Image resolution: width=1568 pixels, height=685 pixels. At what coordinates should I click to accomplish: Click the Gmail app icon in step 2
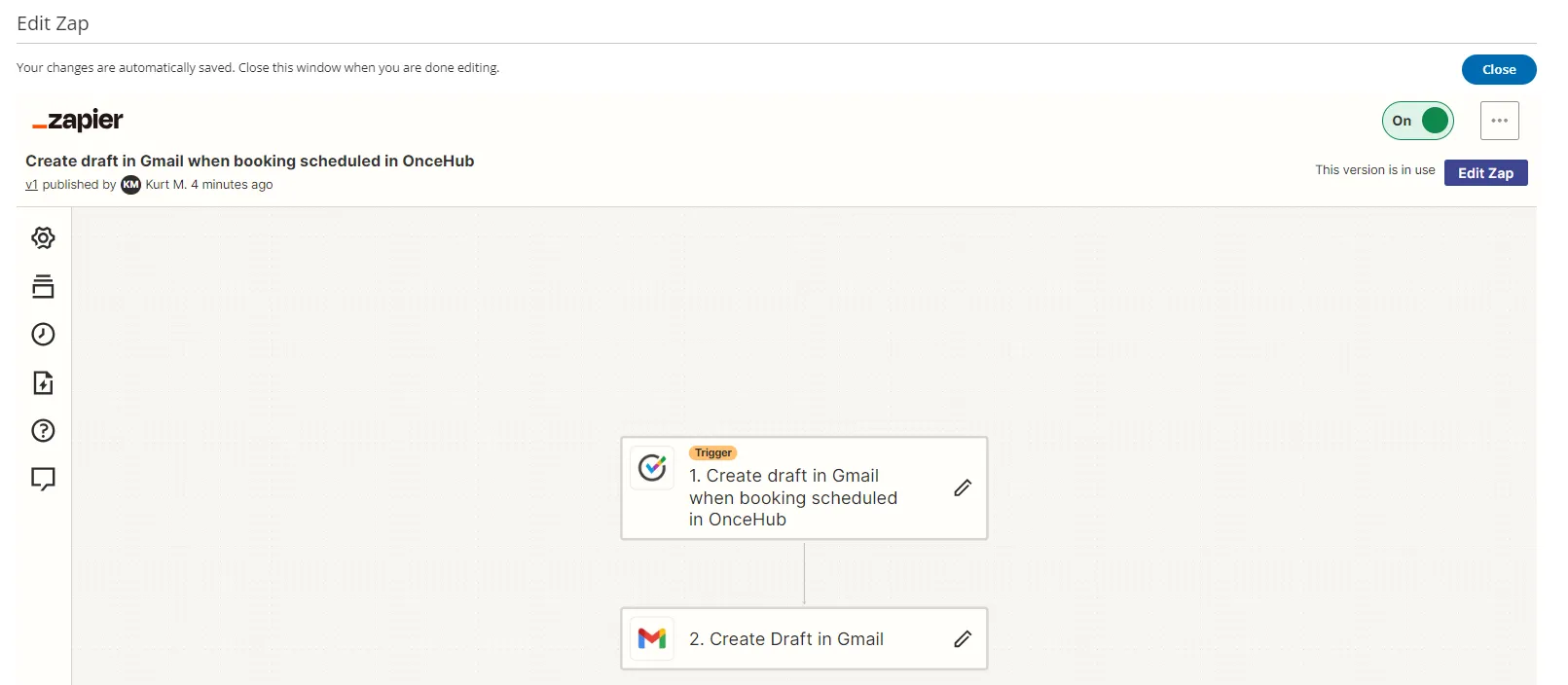point(652,638)
